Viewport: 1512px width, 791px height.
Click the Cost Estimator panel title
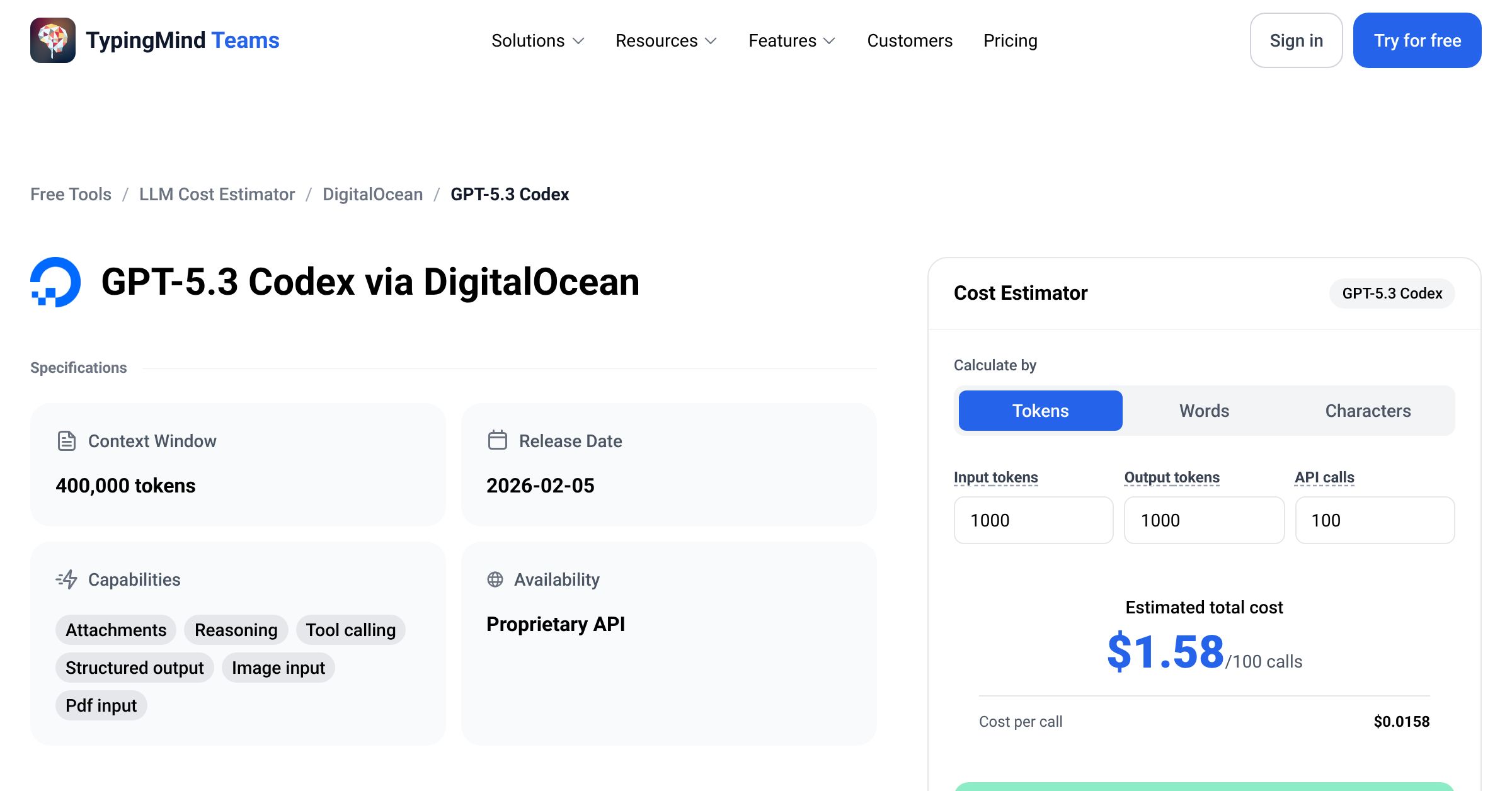coord(1021,293)
